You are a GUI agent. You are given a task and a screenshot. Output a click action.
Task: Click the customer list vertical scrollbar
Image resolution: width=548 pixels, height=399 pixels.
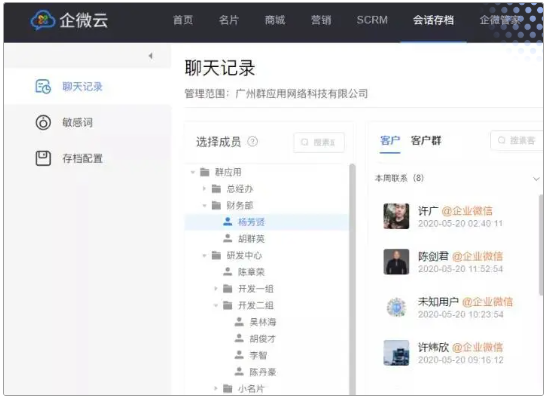click(x=541, y=245)
